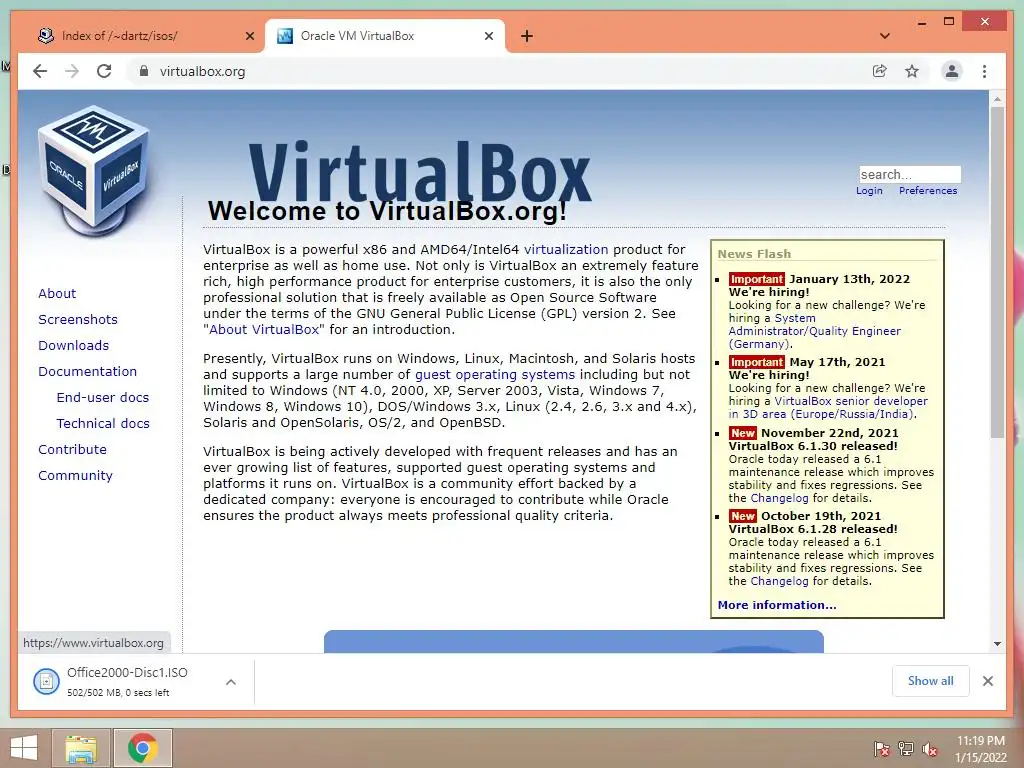Bookmark this page with the star icon

coord(912,71)
